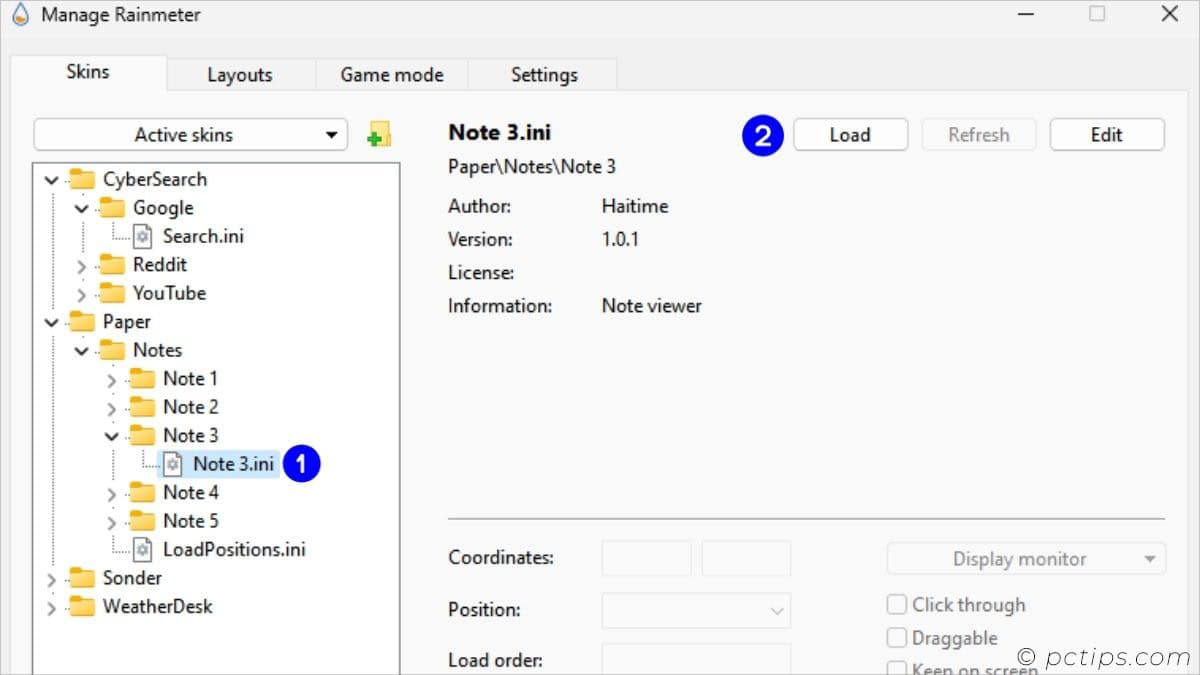This screenshot has width=1200, height=675.
Task: Go to the Game mode tab
Action: pos(392,75)
